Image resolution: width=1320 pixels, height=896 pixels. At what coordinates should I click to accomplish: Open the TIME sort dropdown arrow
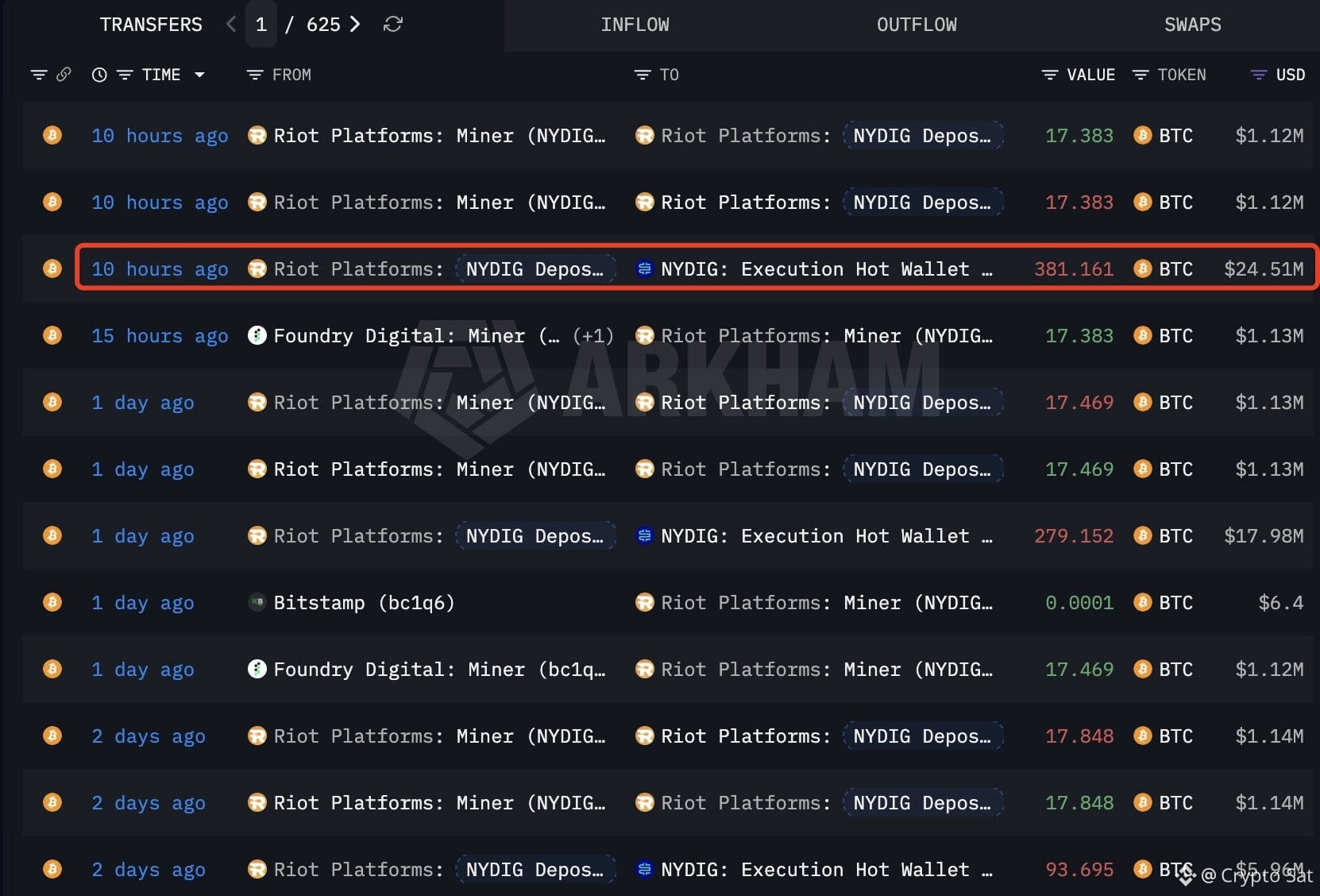pyautogui.click(x=199, y=75)
